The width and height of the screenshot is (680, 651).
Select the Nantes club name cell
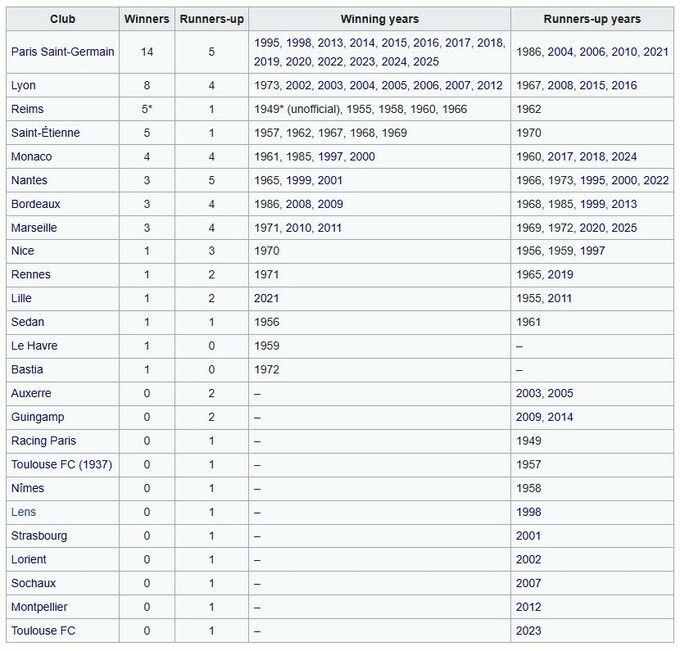point(31,181)
